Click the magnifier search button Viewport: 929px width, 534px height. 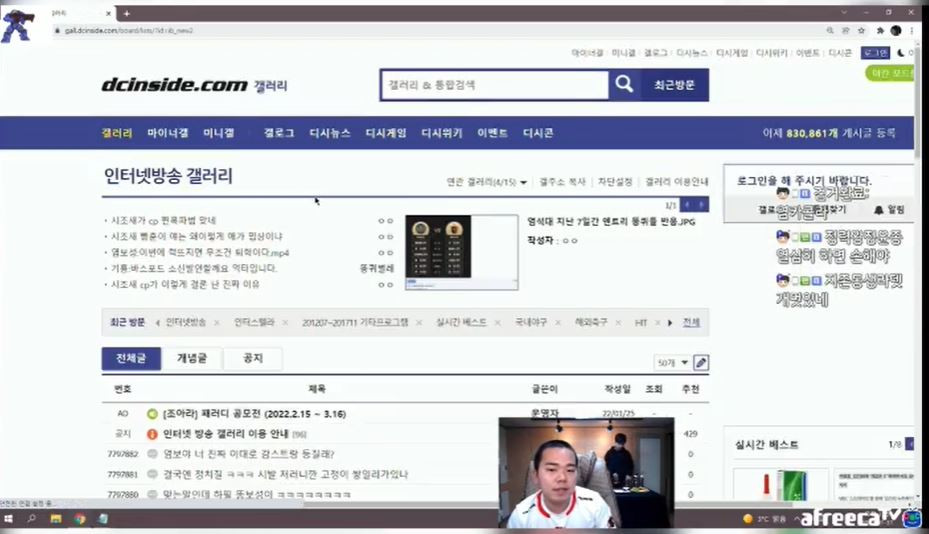pos(624,85)
